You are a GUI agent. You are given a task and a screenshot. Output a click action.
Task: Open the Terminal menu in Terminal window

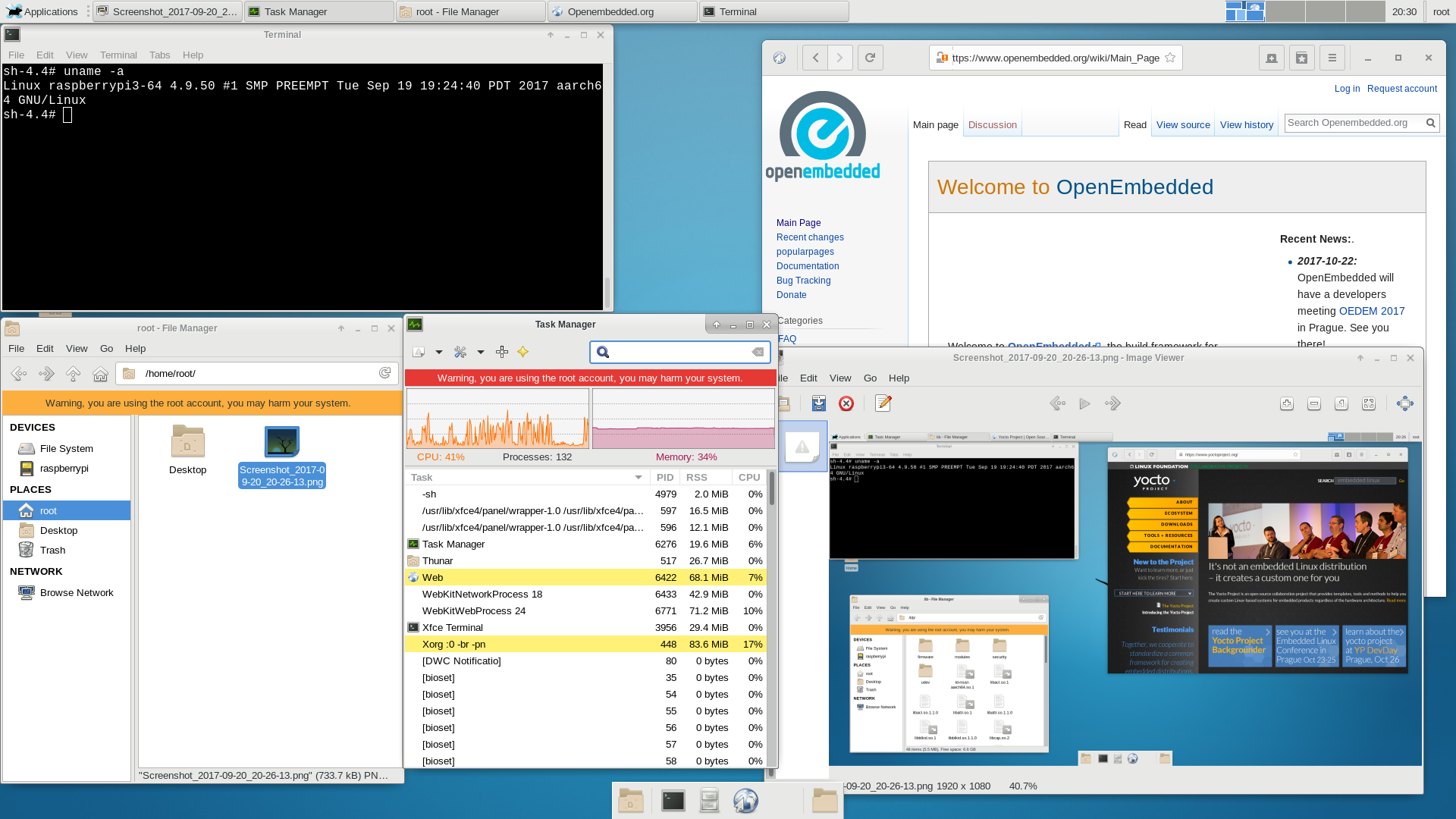(x=118, y=55)
